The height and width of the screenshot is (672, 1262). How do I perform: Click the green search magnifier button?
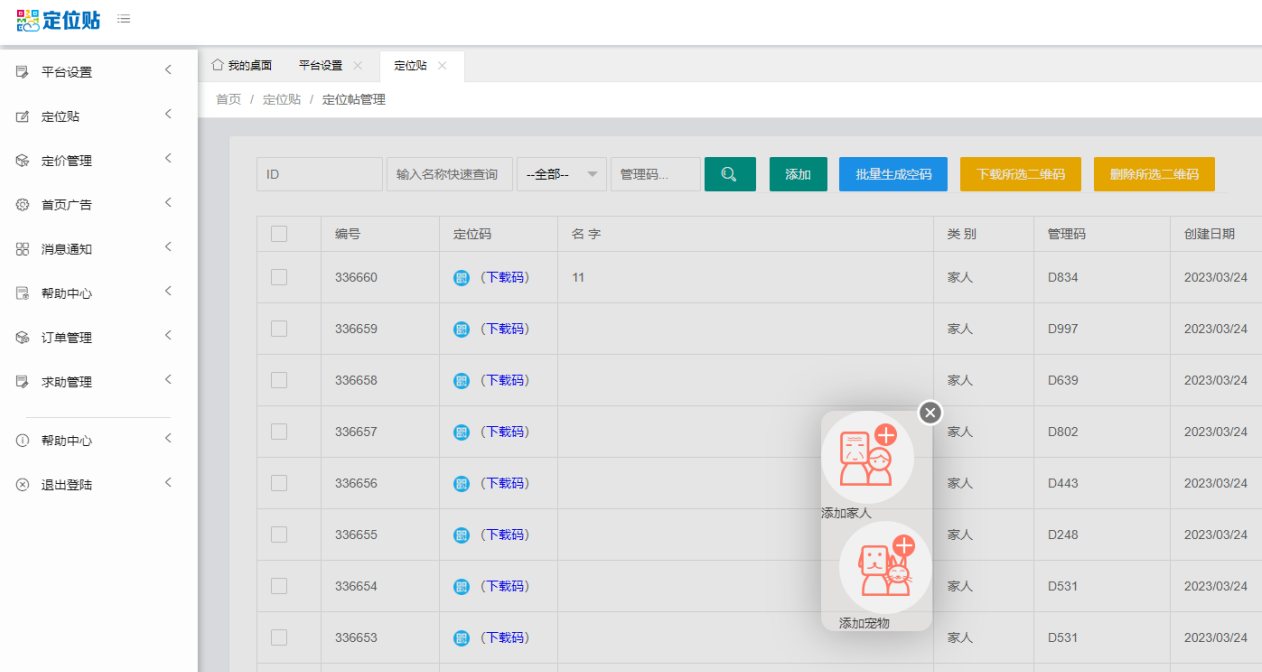729,174
